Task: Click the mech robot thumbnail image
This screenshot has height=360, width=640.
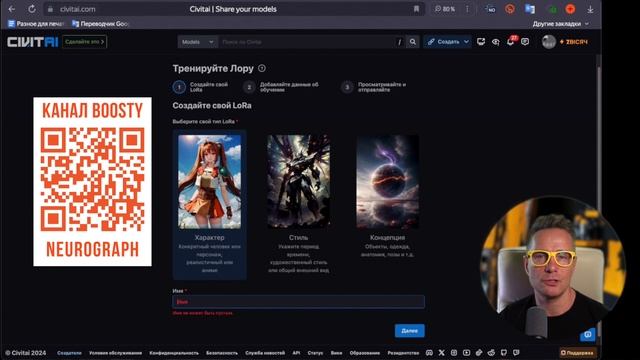Action: 298,182
